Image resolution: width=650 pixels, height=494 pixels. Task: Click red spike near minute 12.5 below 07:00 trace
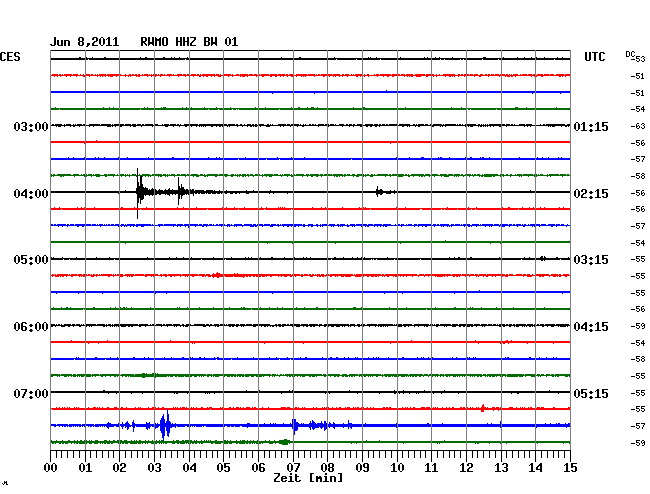coord(483,408)
